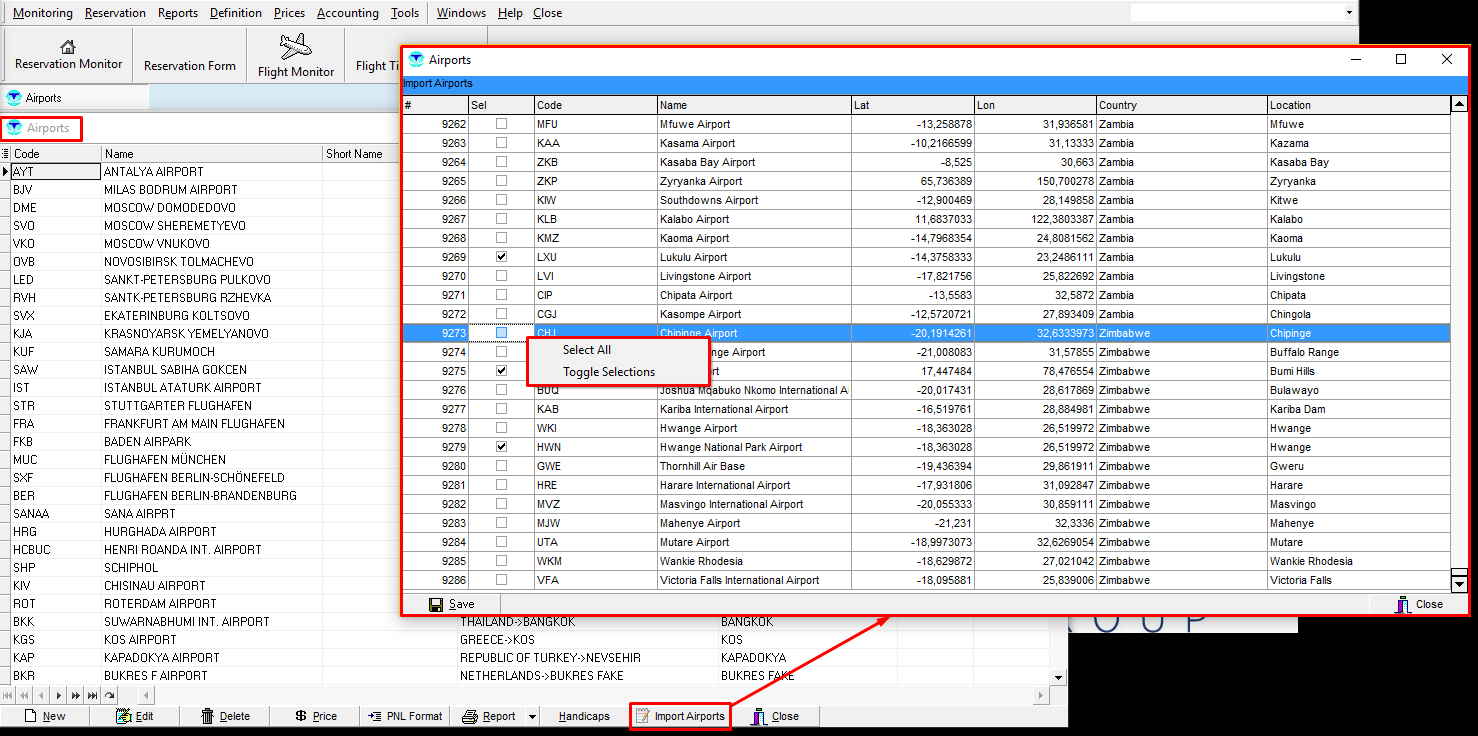The height and width of the screenshot is (736, 1478).
Task: Choose Select All from context menu
Action: point(587,350)
